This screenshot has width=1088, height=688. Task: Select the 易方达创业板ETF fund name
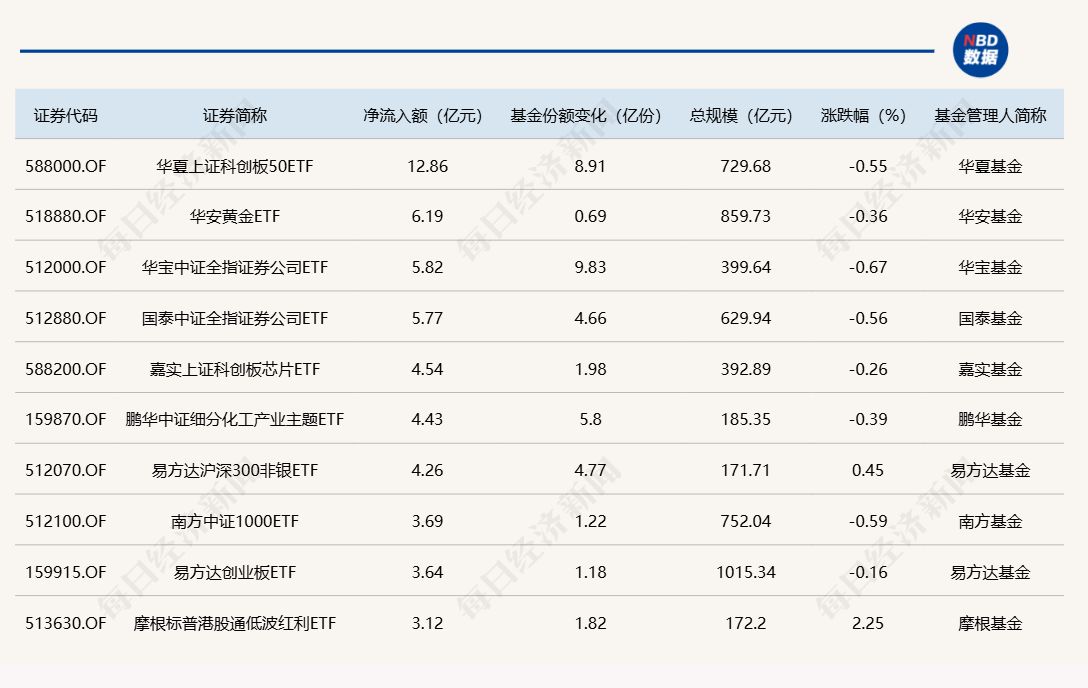click(235, 572)
